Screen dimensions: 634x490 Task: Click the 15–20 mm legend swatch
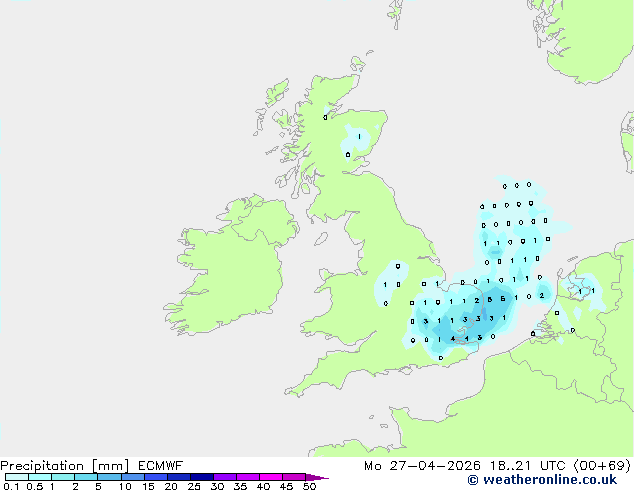coord(156,477)
